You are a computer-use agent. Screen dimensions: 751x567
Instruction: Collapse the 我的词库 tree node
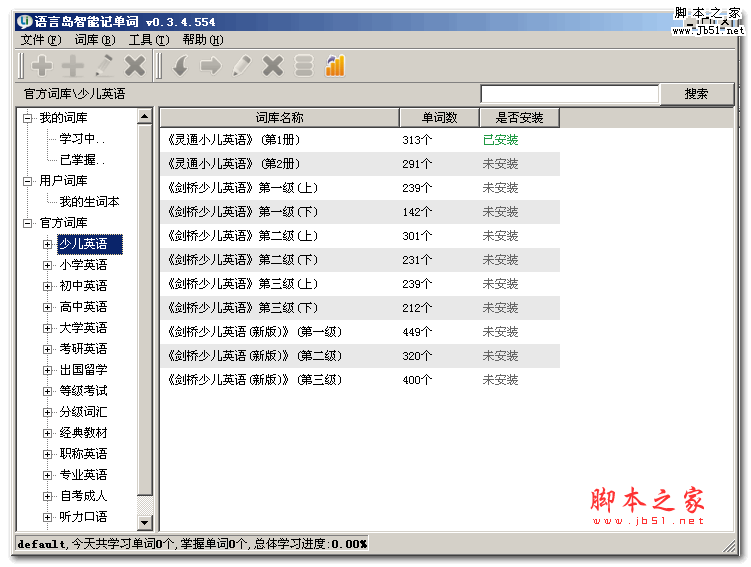tap(28, 118)
